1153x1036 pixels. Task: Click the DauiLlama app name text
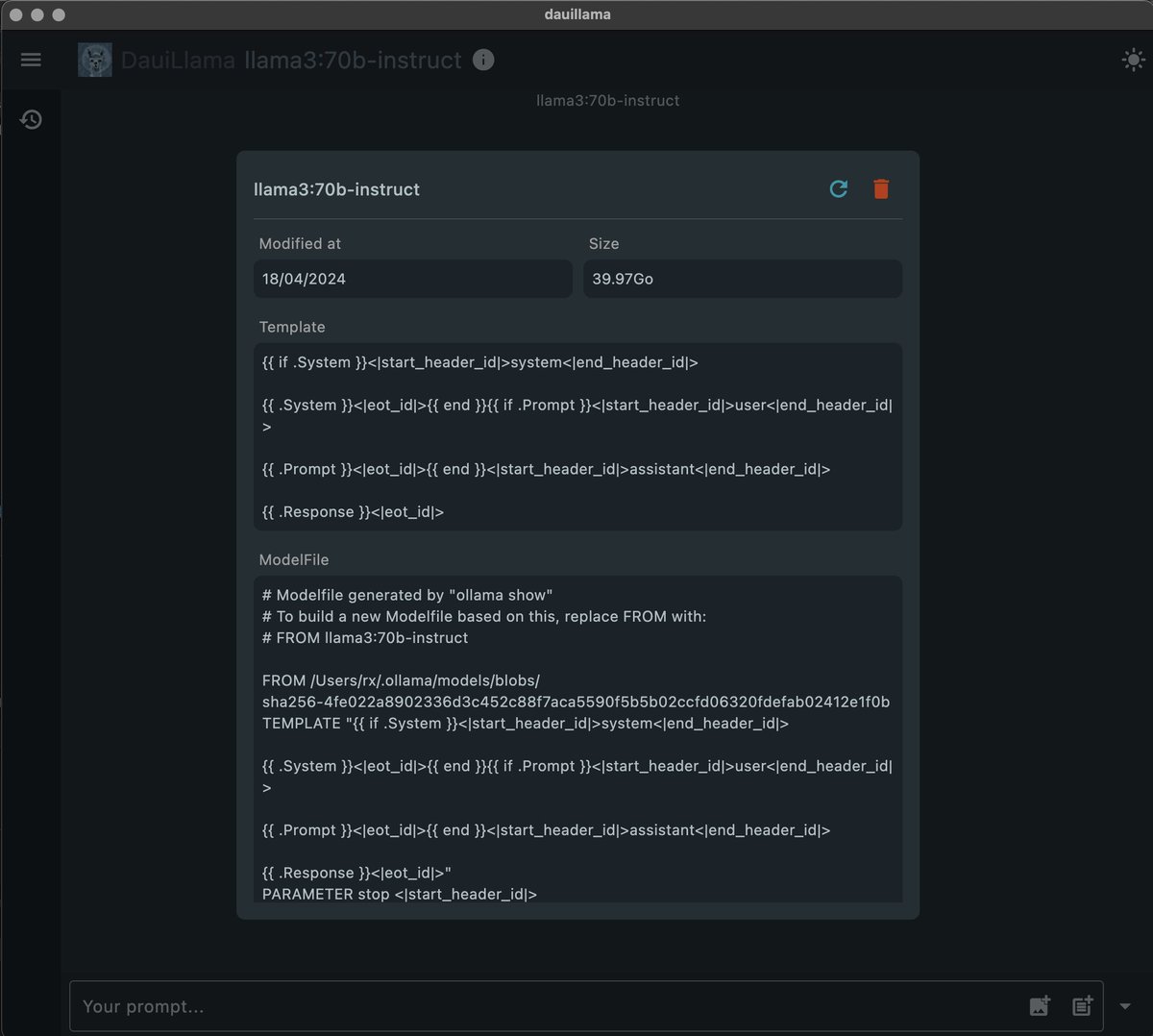(178, 60)
